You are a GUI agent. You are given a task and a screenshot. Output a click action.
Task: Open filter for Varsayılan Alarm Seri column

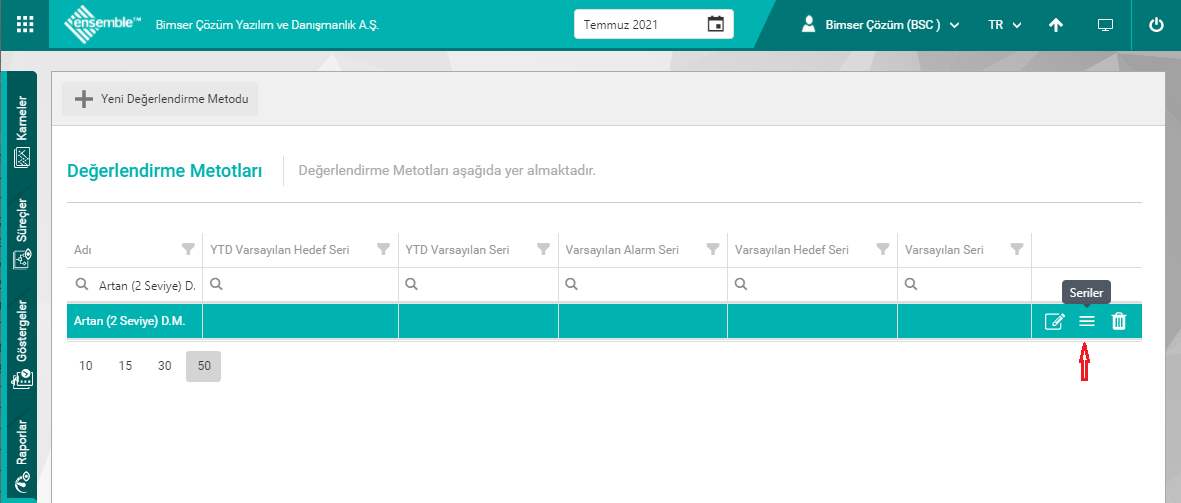point(712,249)
